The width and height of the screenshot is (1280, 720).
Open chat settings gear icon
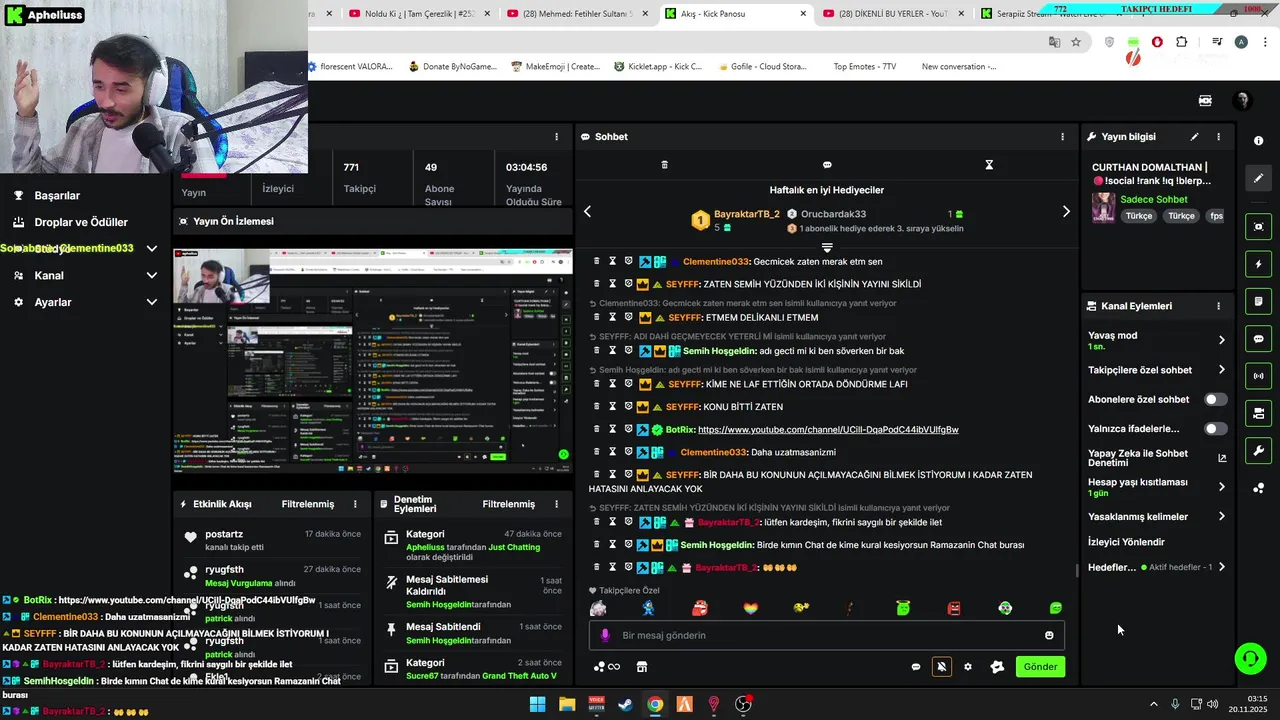(968, 667)
